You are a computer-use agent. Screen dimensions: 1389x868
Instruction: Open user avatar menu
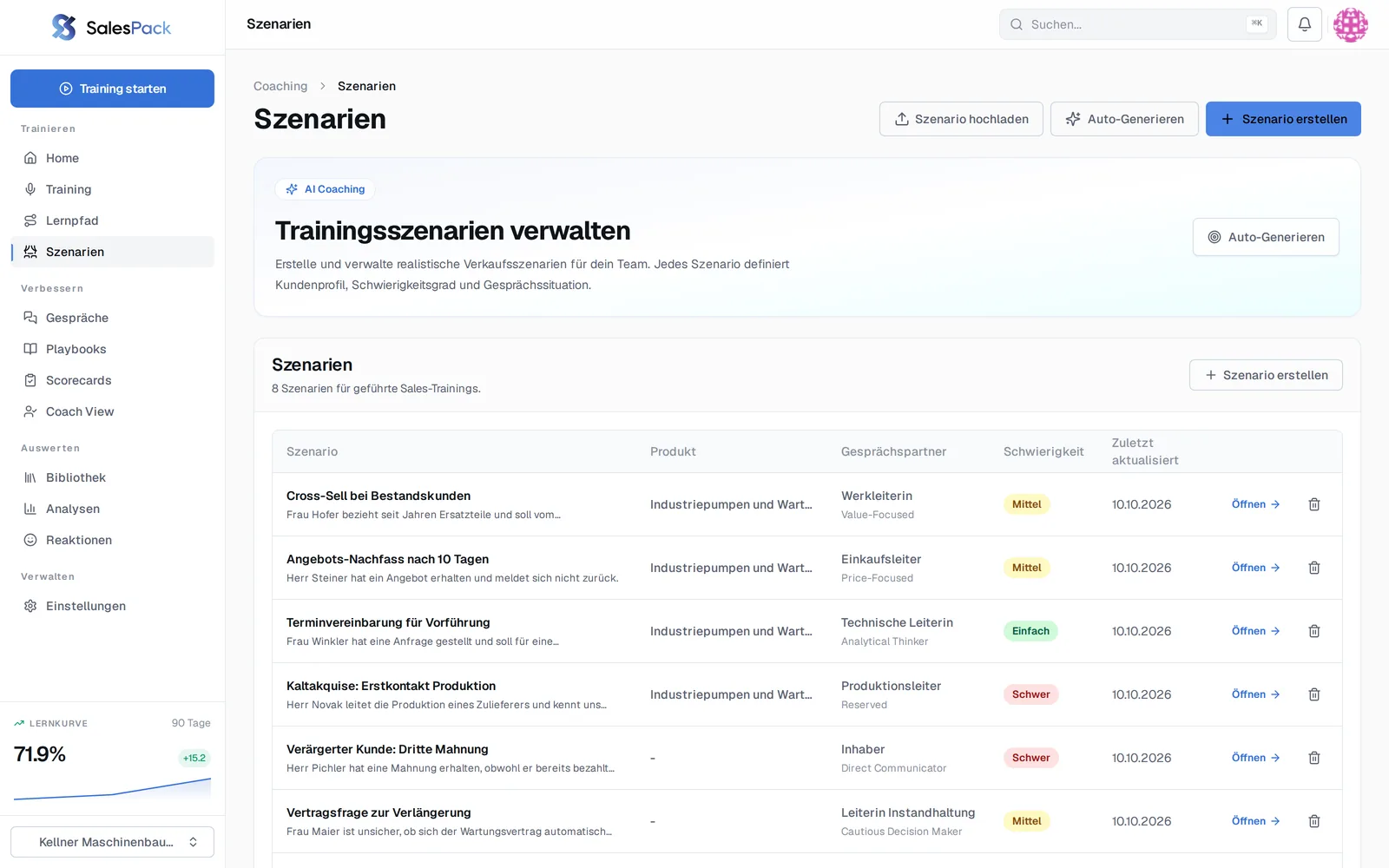(1351, 24)
